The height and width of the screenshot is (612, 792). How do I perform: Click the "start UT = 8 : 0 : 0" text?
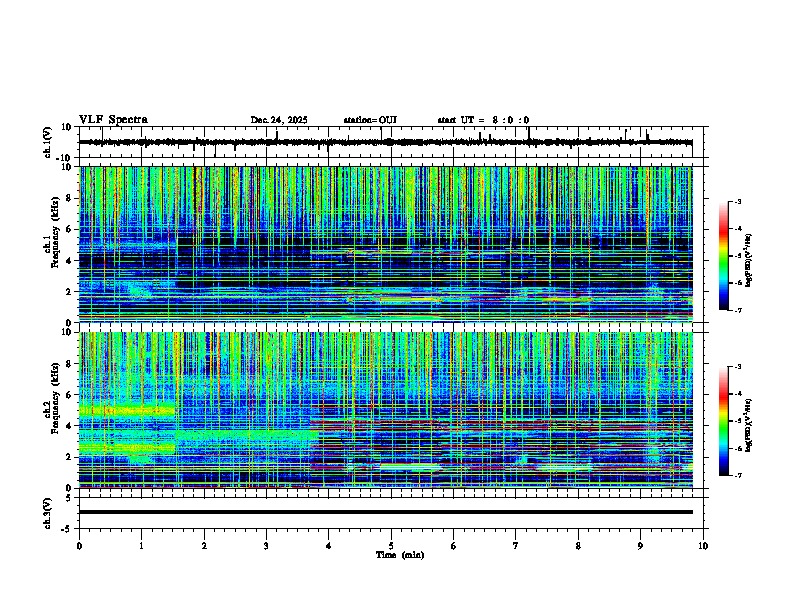tap(483, 120)
